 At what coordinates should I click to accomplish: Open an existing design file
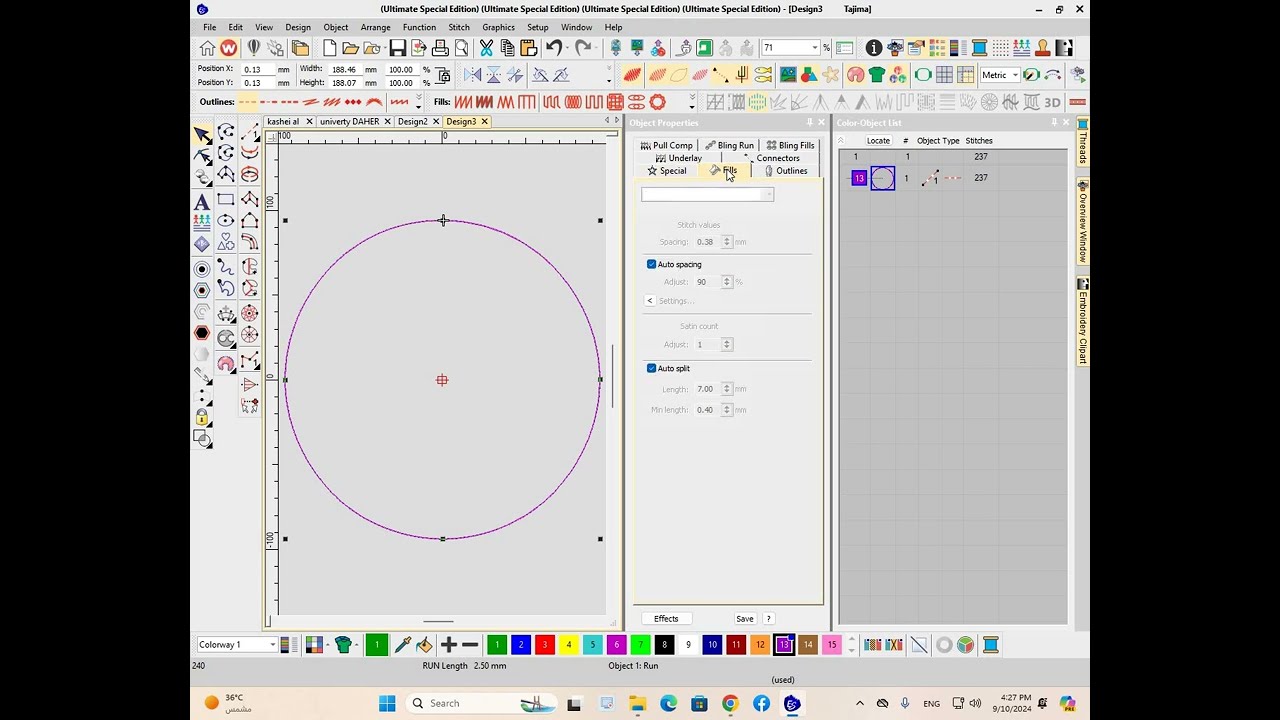tap(350, 48)
